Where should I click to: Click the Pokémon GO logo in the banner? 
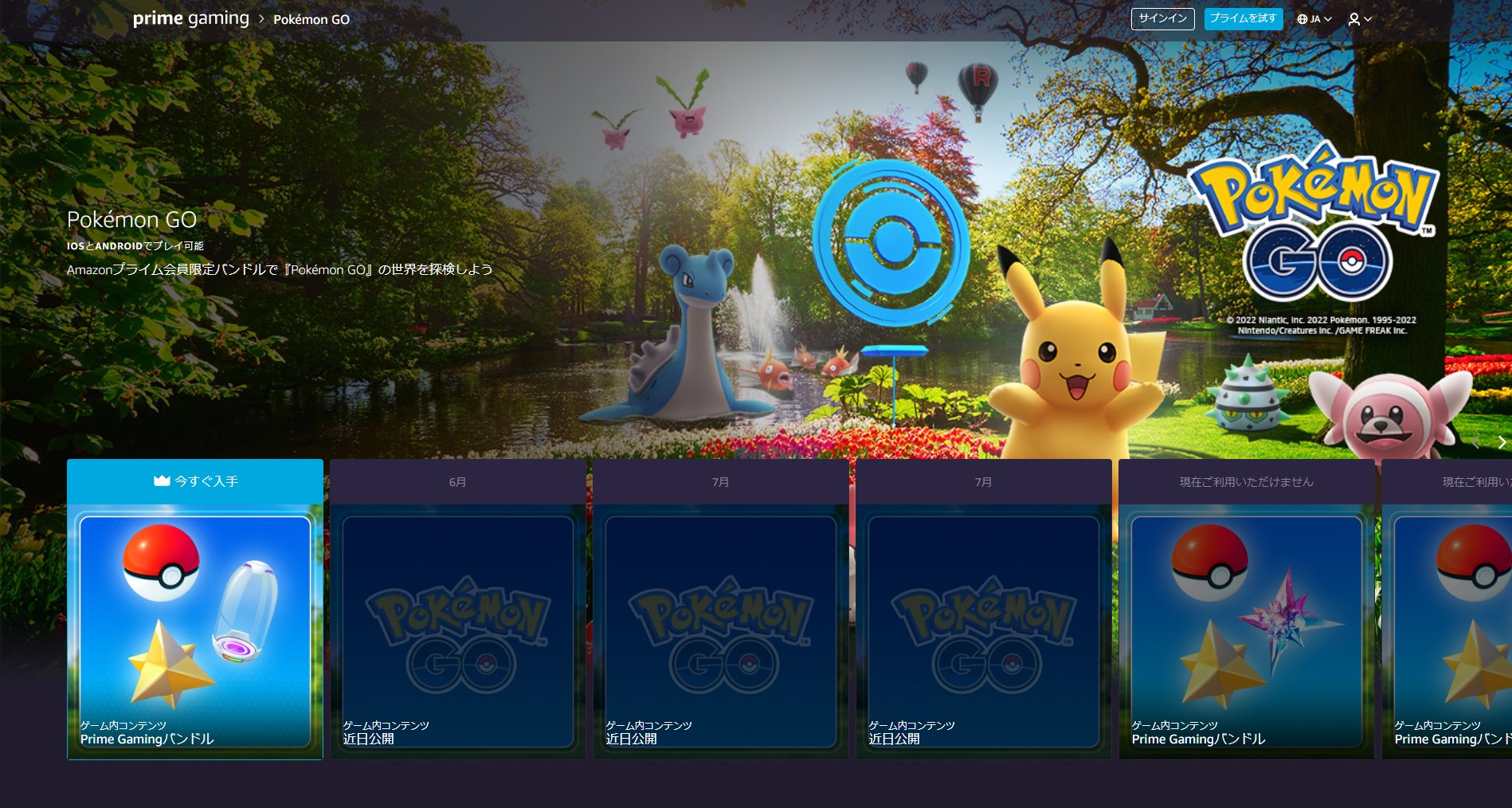click(1314, 222)
